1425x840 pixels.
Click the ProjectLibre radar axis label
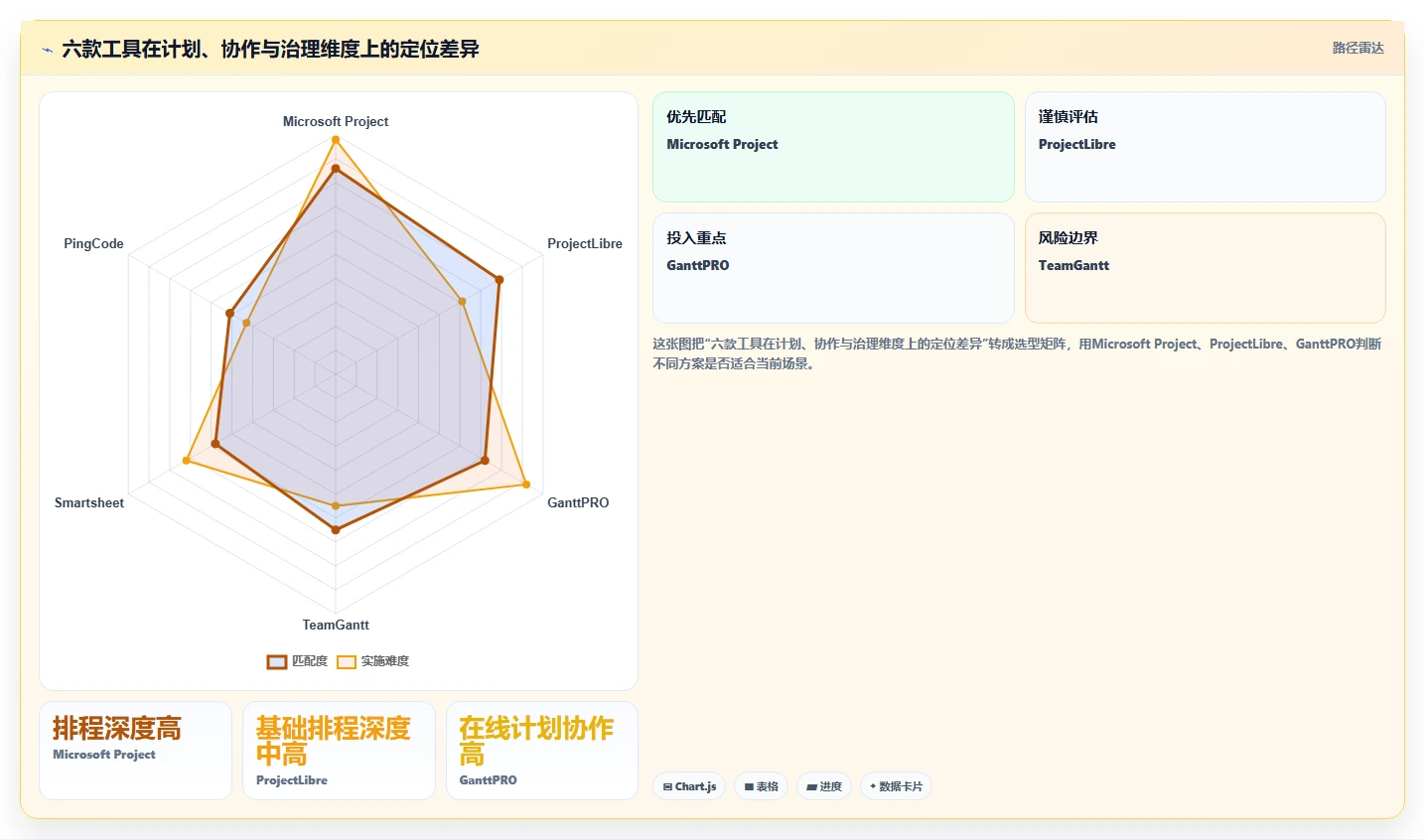coord(585,243)
